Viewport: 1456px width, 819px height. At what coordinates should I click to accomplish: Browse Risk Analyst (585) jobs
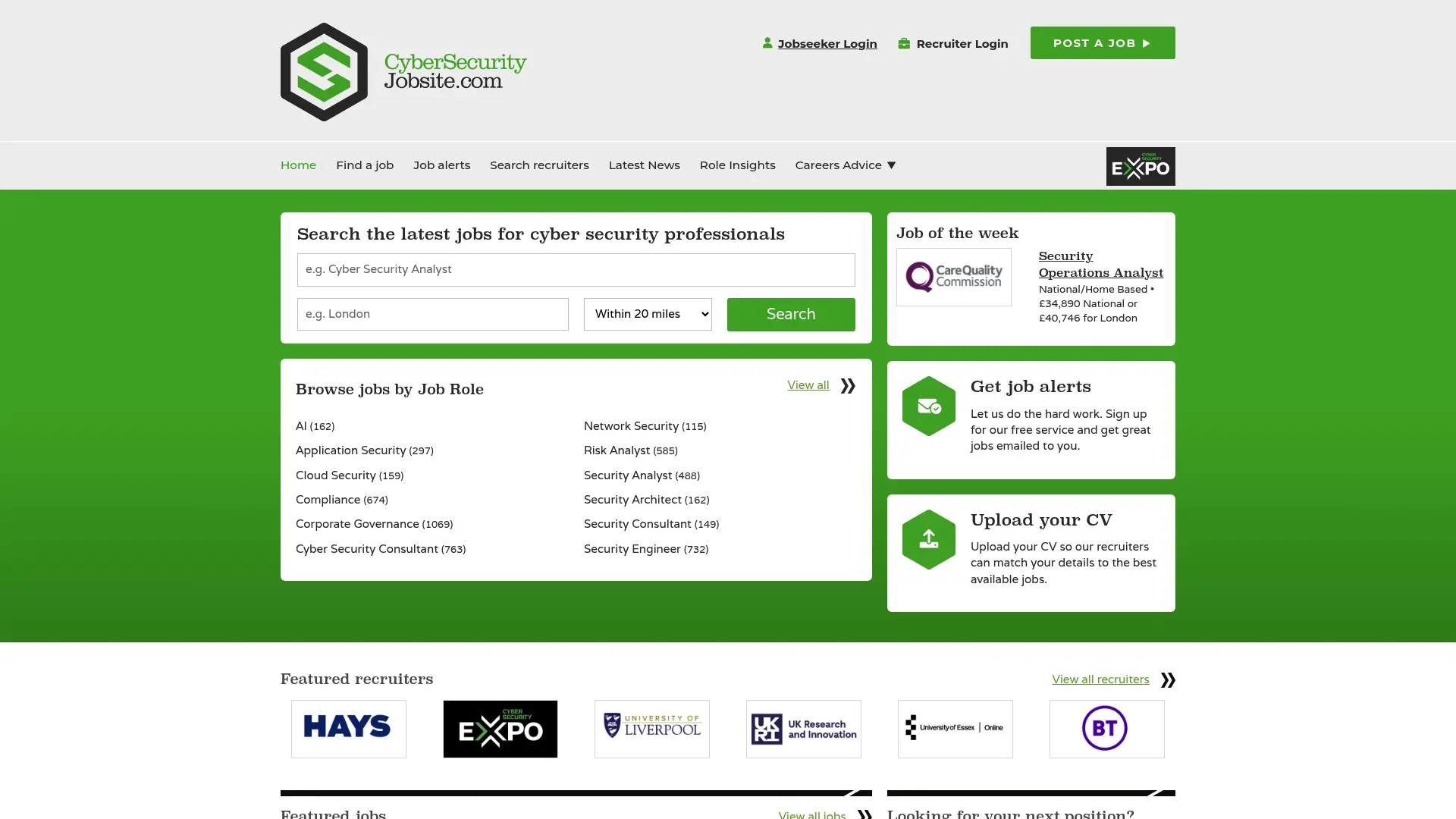click(631, 450)
